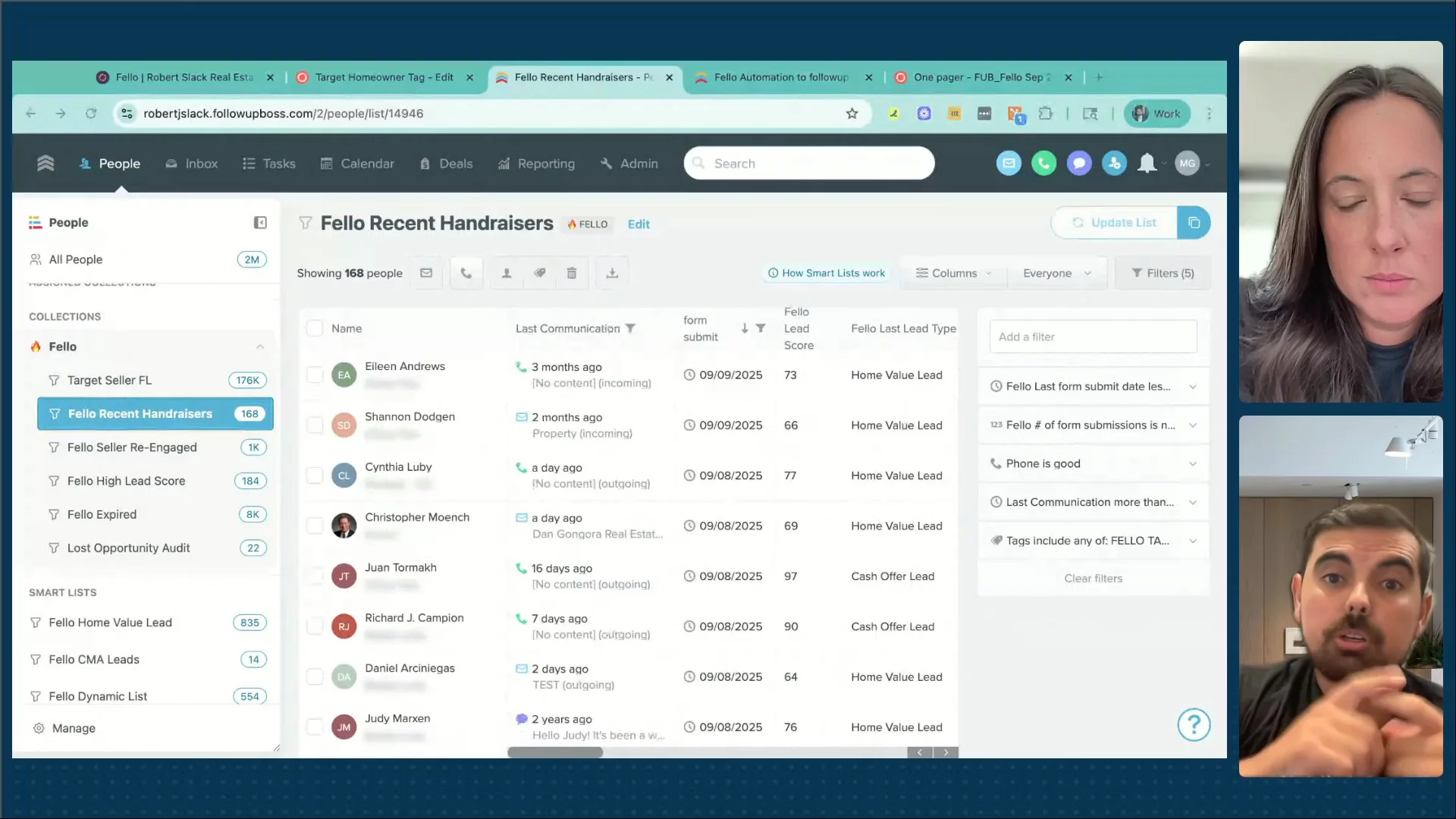Check the box for Richard J. Campion
This screenshot has height=819, width=1456.
point(314,626)
